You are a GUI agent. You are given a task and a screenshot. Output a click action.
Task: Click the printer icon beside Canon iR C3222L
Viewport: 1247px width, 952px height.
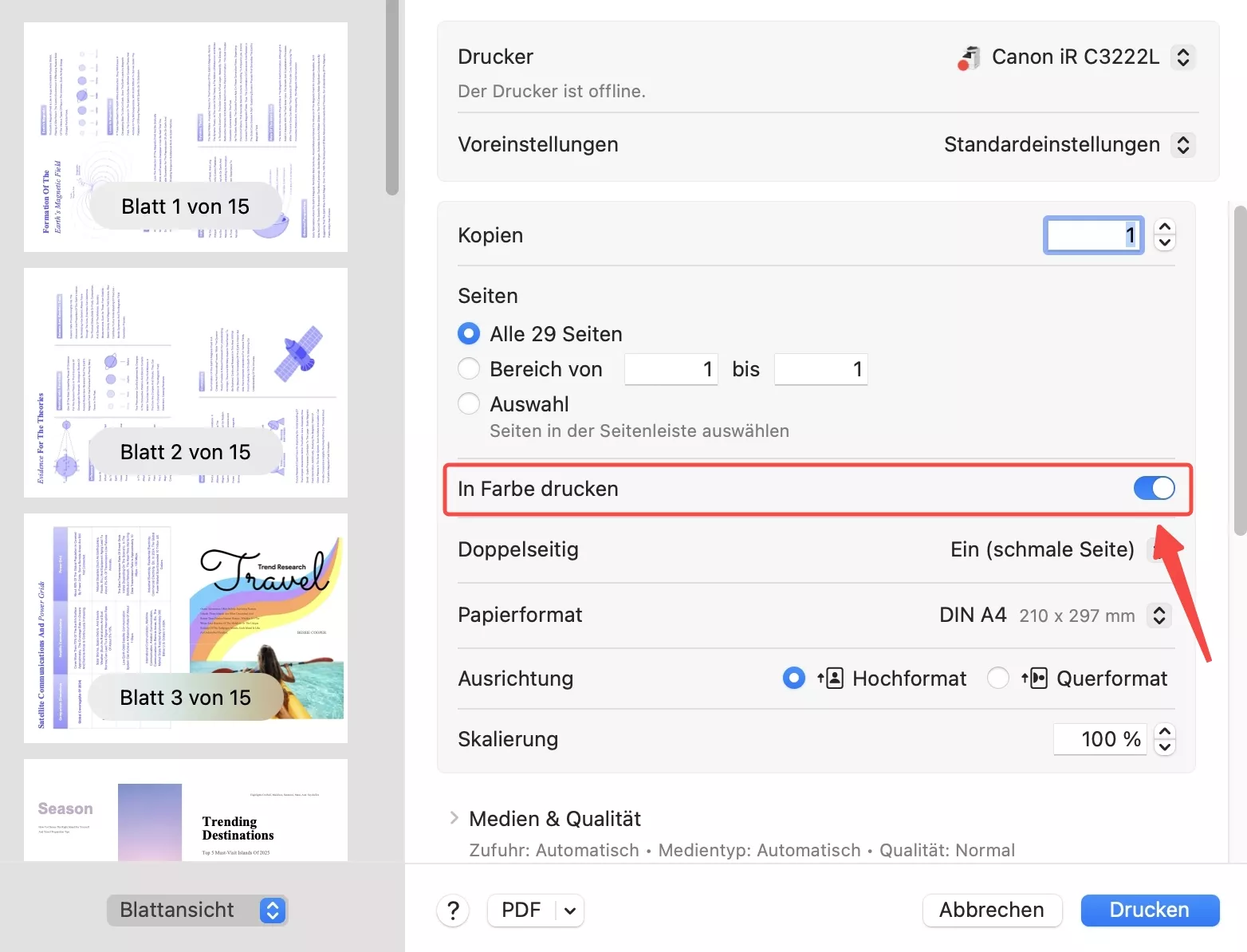coord(968,57)
